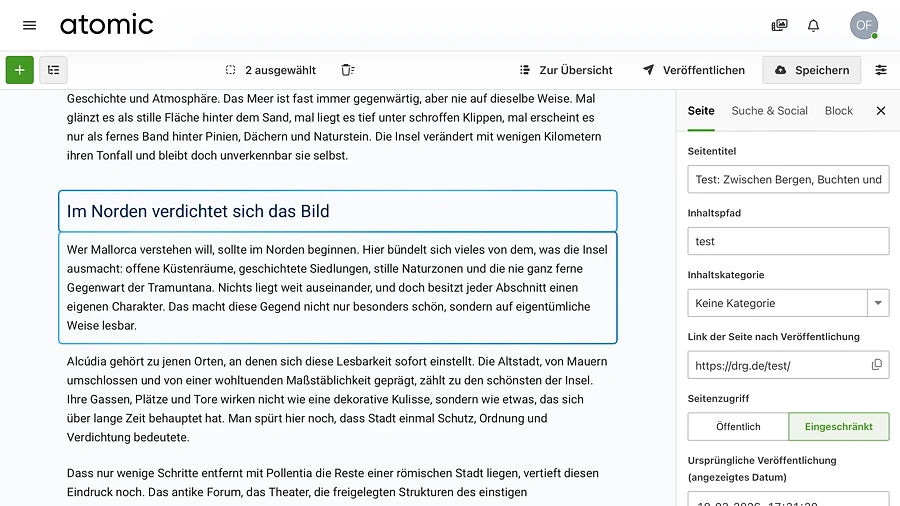Switch to the Suche & Social tab
This screenshot has width=900, height=506.
tap(769, 110)
